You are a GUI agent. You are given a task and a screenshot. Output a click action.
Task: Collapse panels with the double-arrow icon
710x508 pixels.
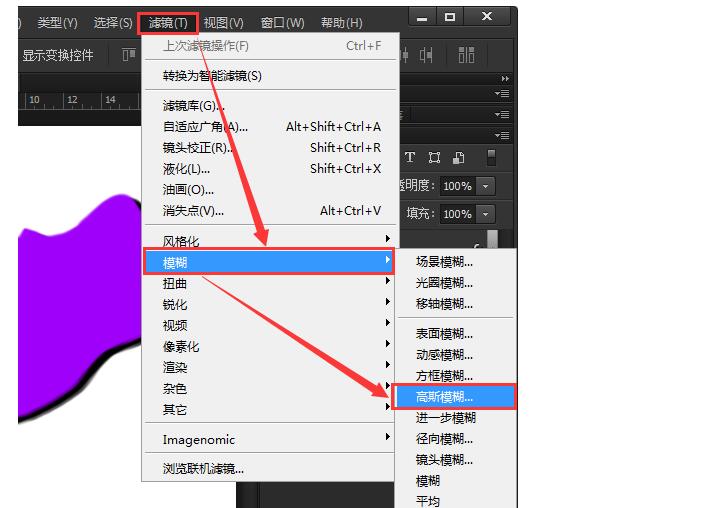point(505,79)
